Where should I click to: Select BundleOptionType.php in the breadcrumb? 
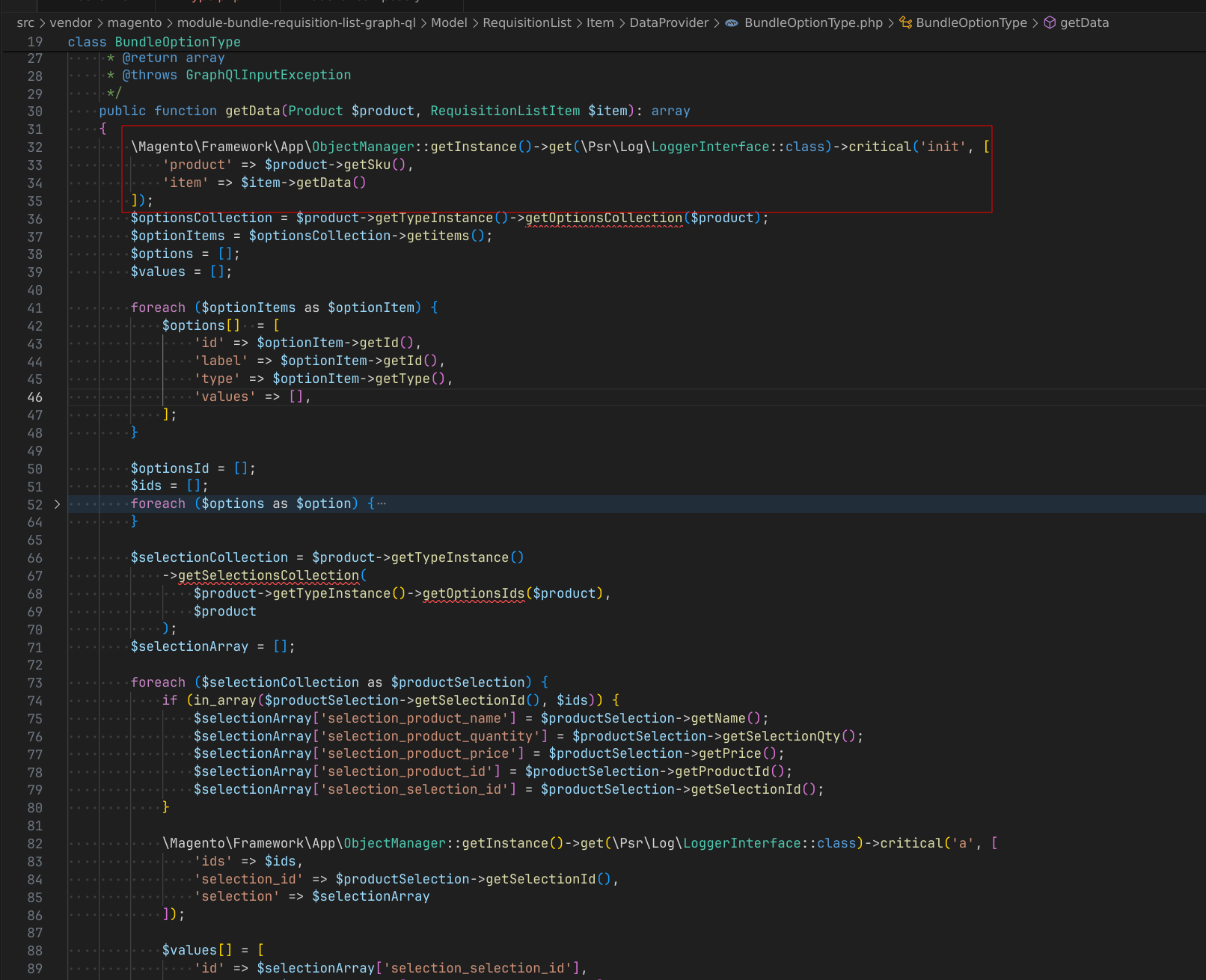click(813, 23)
